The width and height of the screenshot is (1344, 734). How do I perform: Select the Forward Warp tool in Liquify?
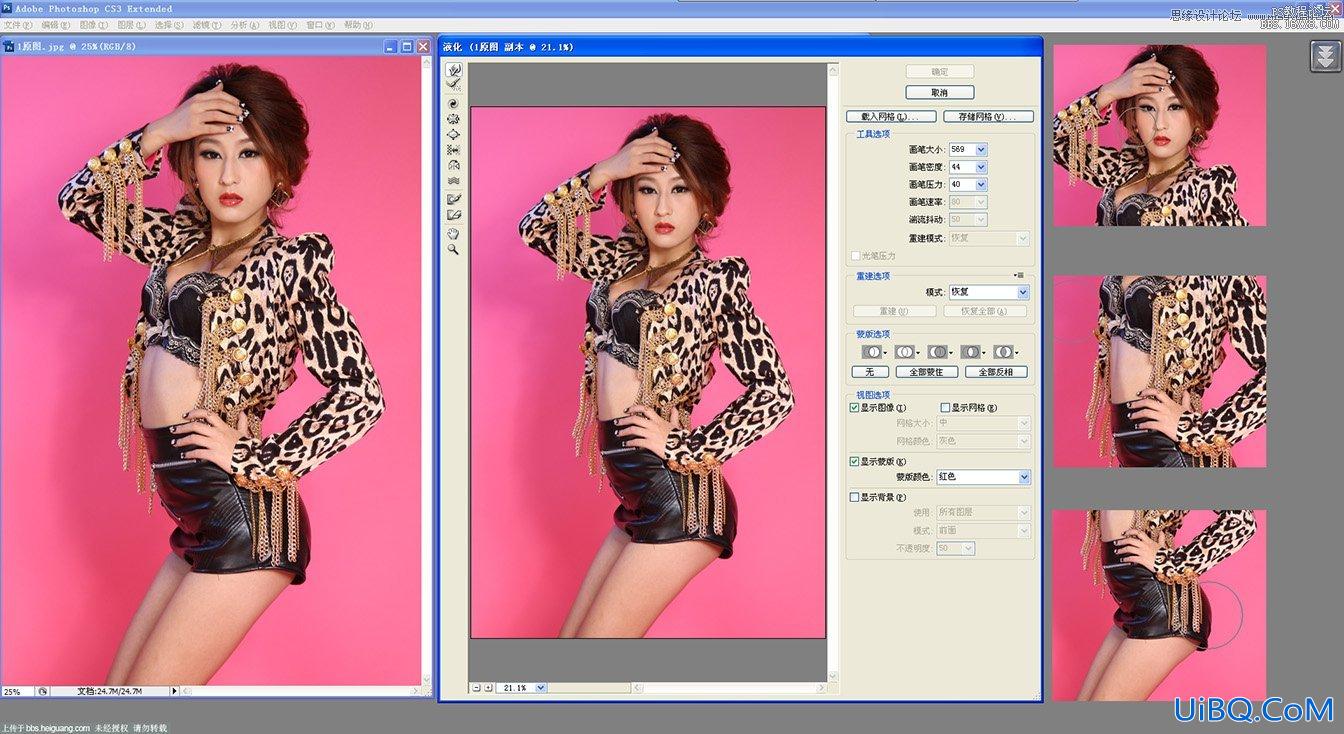pos(454,70)
